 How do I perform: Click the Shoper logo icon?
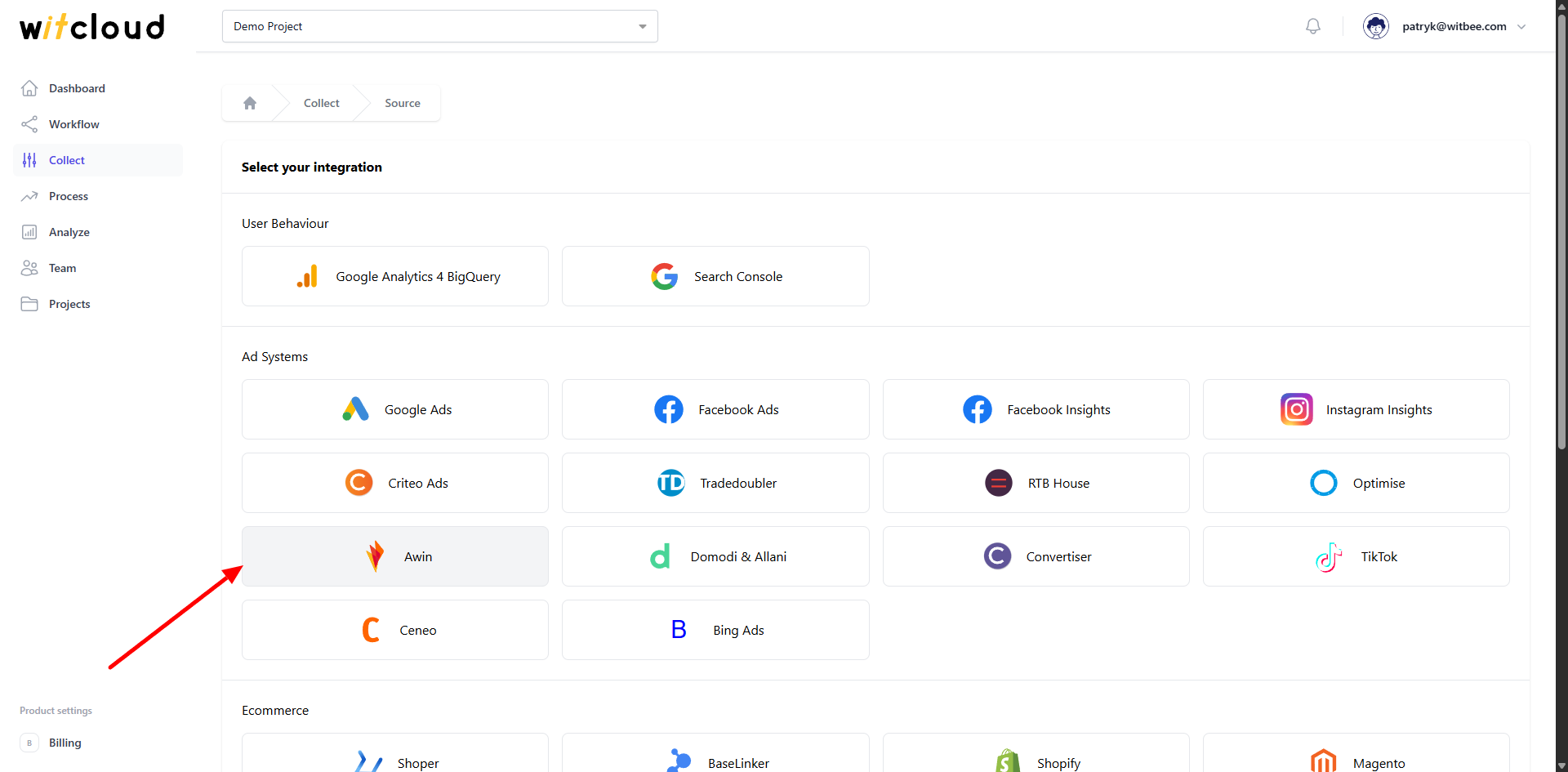click(369, 762)
